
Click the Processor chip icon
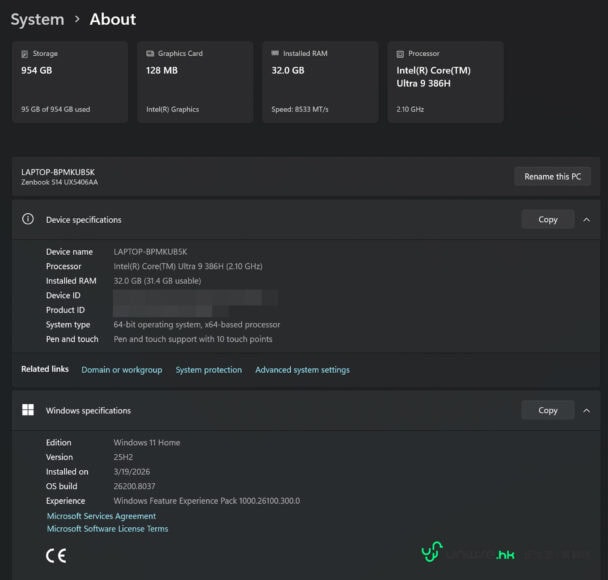coord(400,54)
